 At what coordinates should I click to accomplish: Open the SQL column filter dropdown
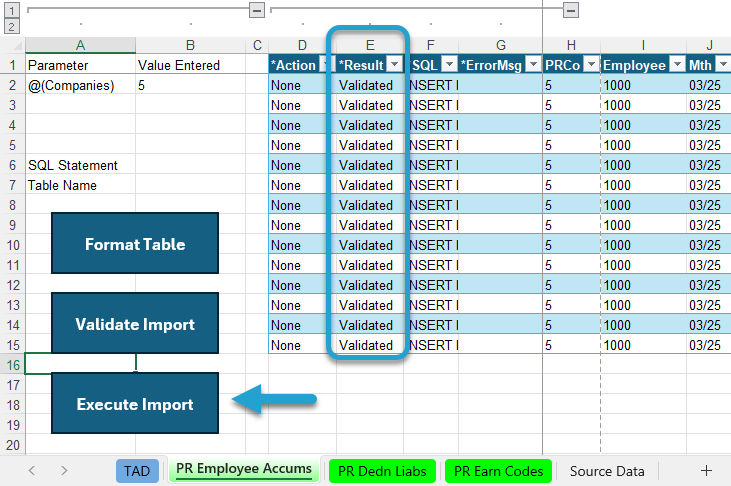[449, 64]
